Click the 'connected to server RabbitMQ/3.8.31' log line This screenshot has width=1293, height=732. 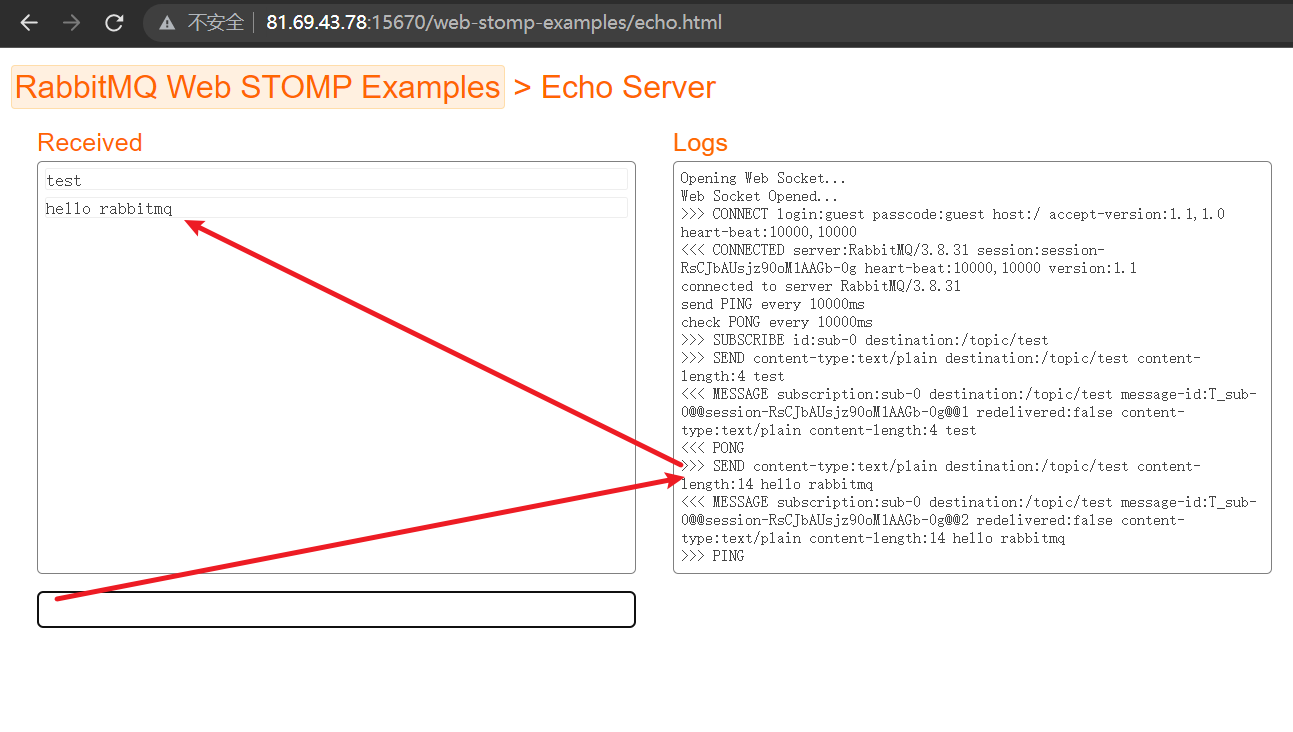pyautogui.click(x=820, y=286)
